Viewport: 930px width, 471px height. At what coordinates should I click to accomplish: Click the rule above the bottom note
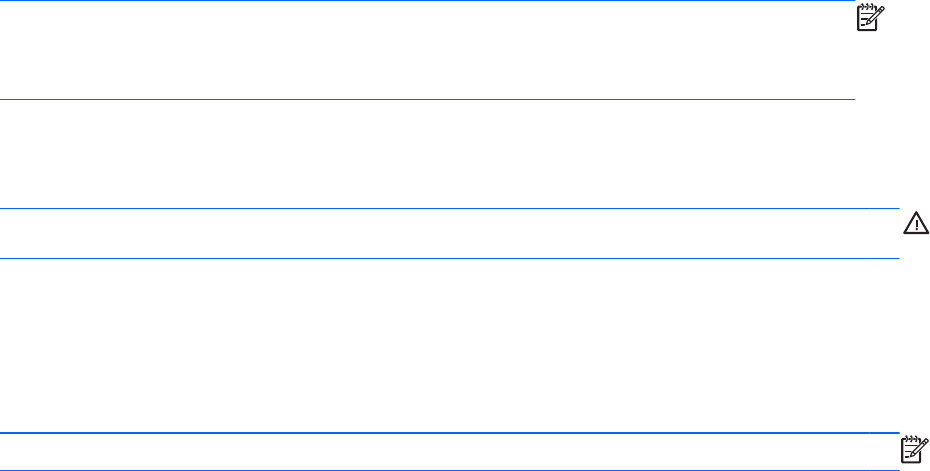coord(449,433)
